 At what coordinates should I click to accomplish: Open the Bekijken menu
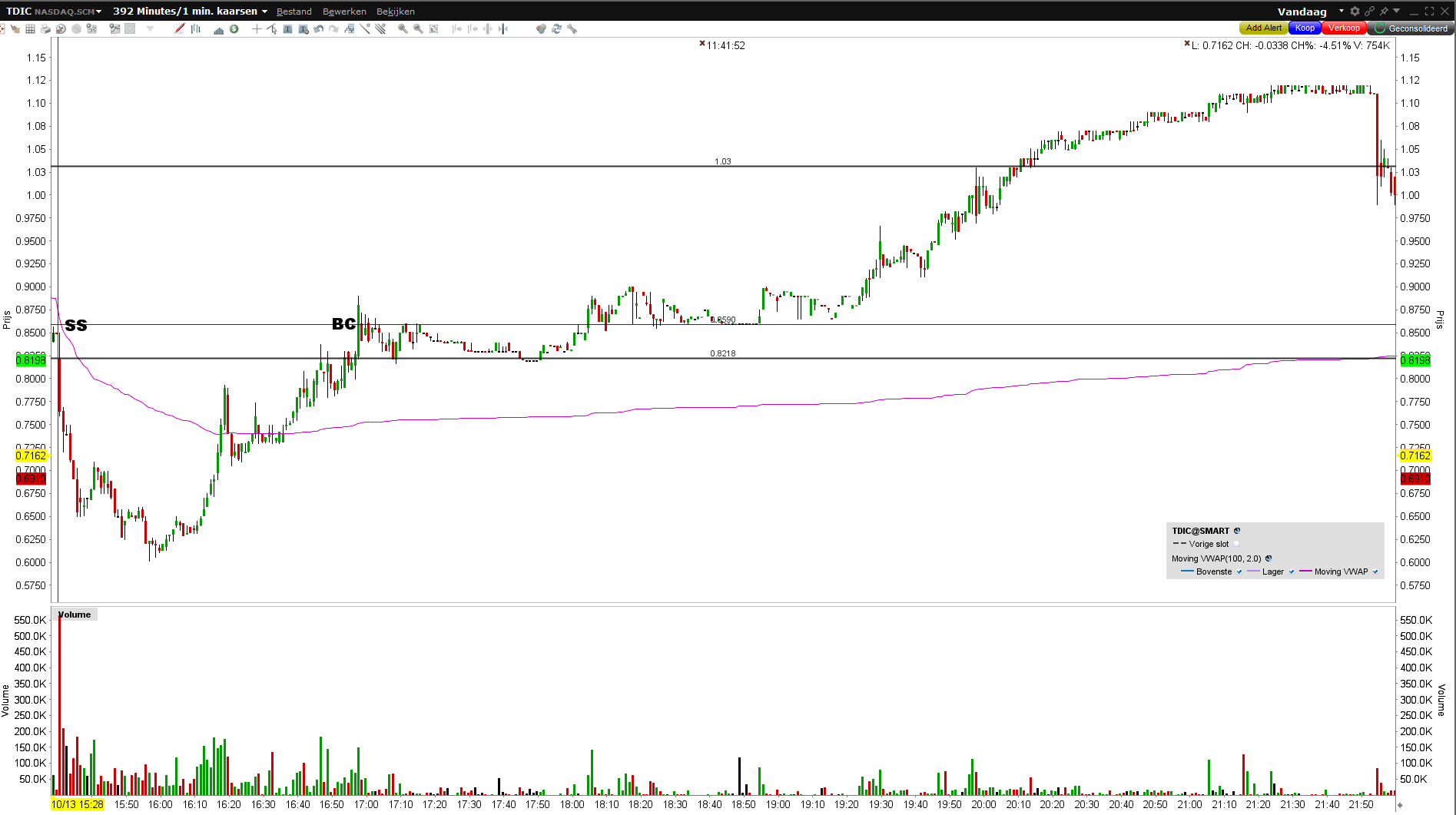click(396, 12)
